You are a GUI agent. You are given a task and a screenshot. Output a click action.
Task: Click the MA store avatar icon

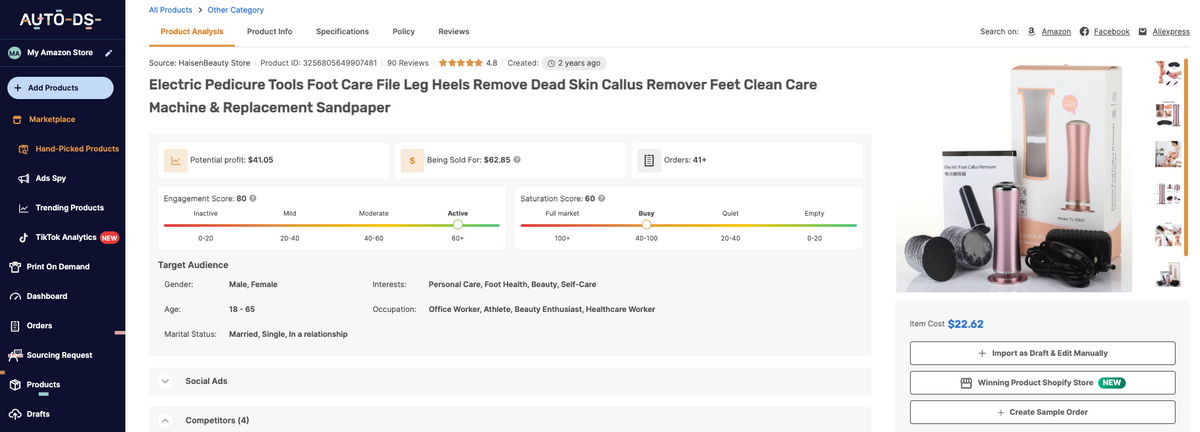14,53
